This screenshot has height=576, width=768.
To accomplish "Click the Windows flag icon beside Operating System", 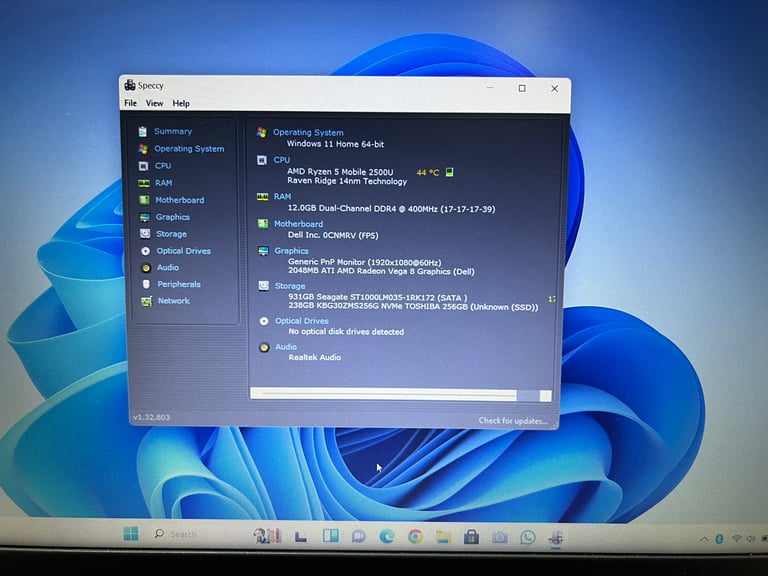I will click(x=262, y=132).
